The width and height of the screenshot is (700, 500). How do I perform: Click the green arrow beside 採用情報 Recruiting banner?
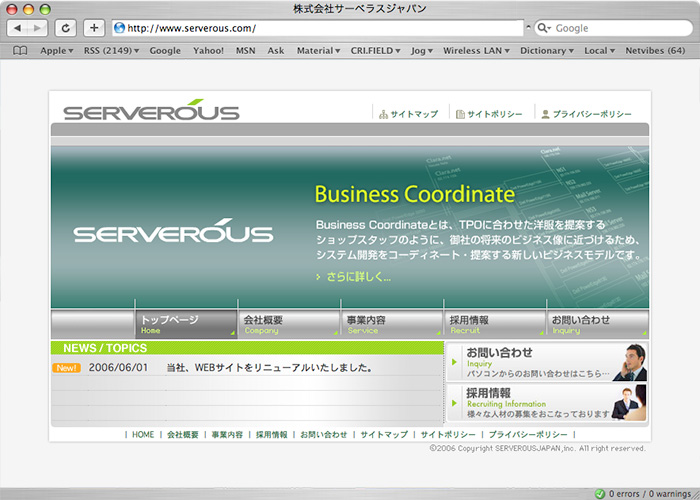454,403
